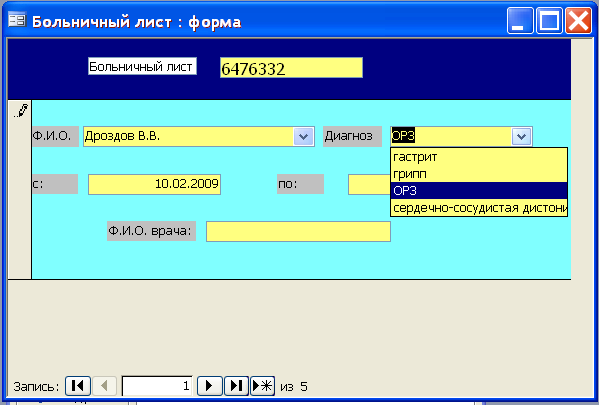
Task: Maximize the form window
Action: [549, 20]
